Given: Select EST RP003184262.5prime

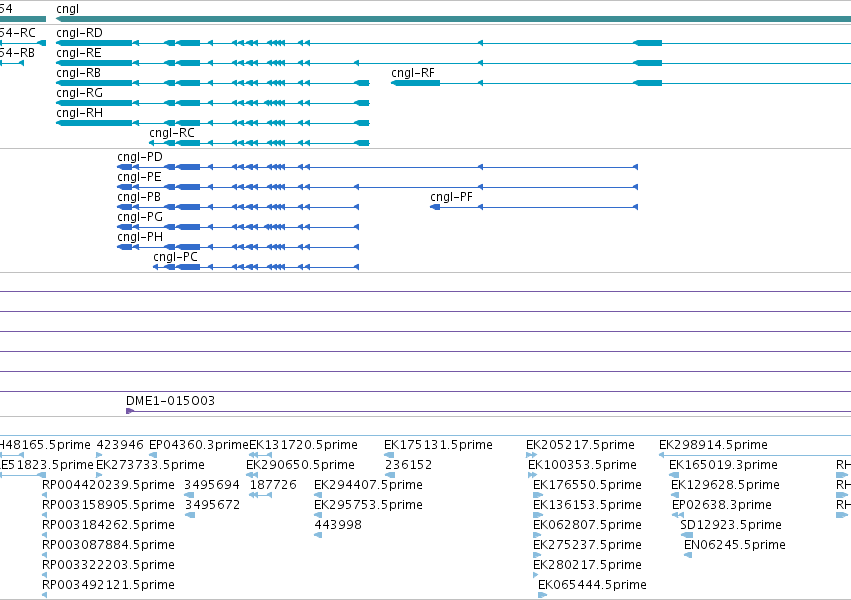Looking at the screenshot, I should pyautogui.click(x=109, y=525).
